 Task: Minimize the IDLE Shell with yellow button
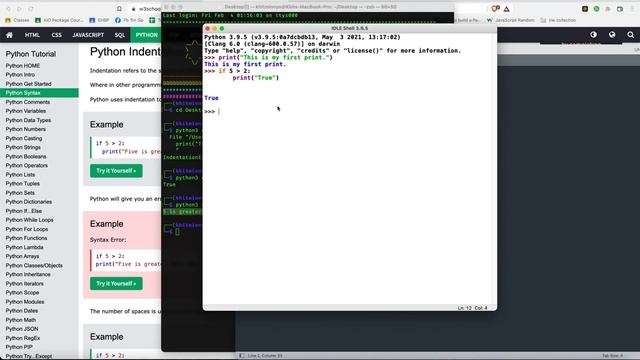tap(215, 29)
